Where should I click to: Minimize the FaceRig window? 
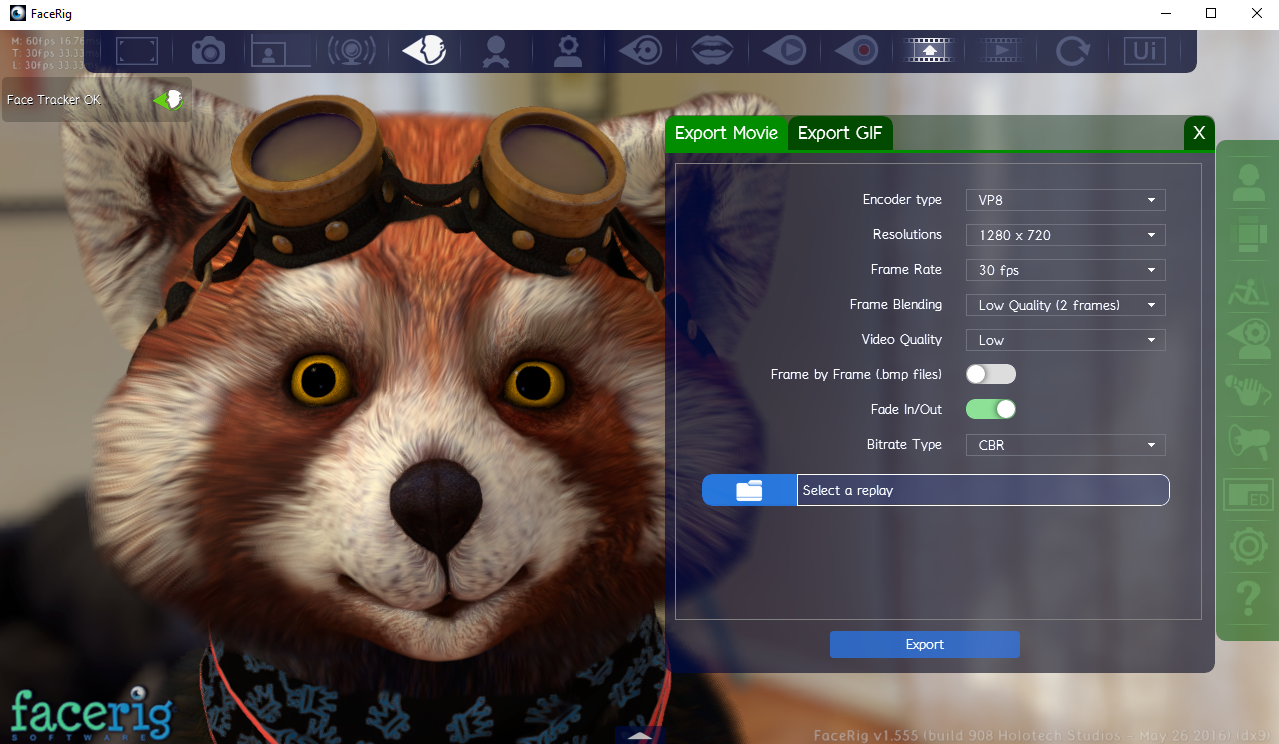click(1165, 13)
